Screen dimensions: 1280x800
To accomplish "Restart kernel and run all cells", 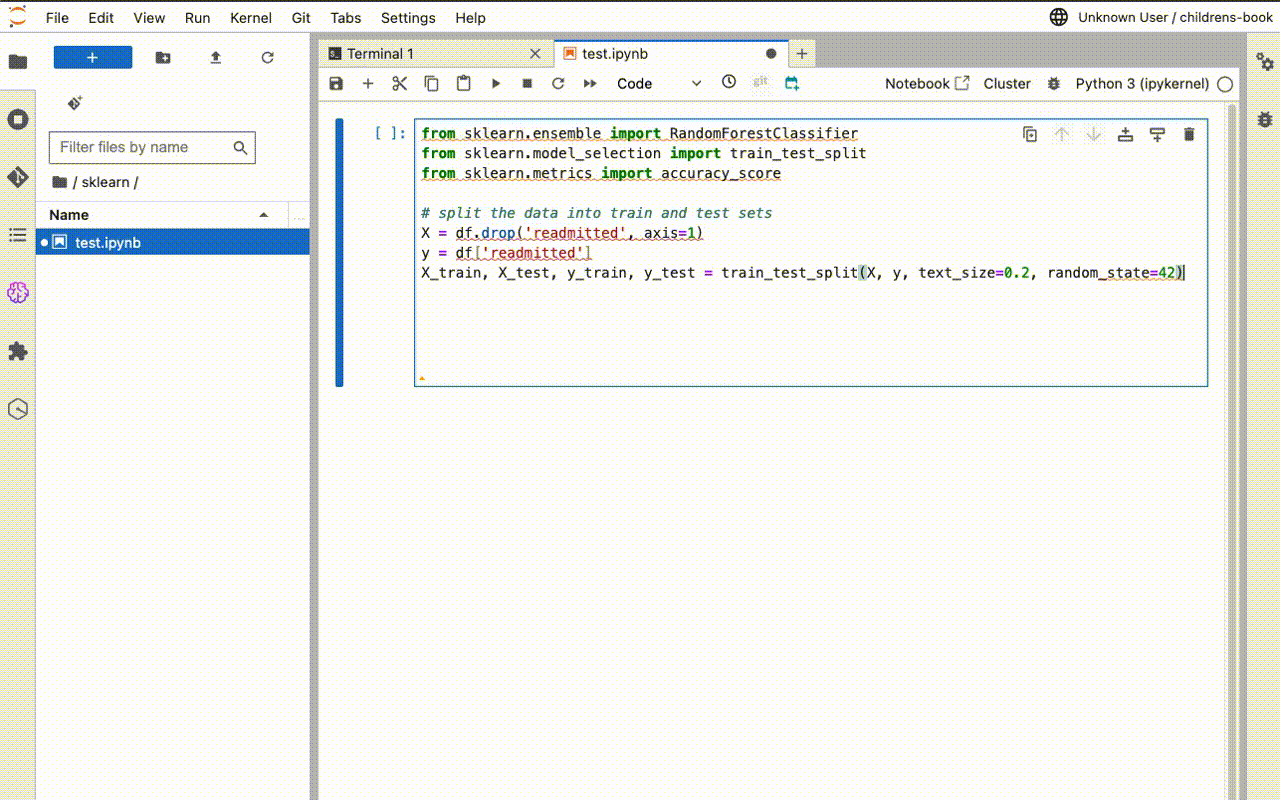I will coord(590,84).
